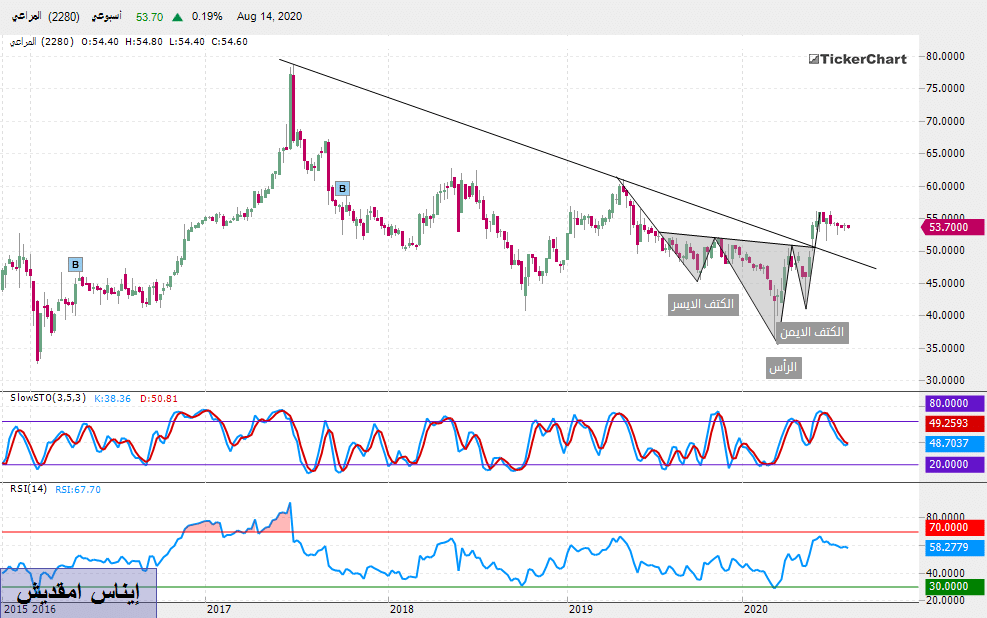Click the red 70.0000 RSI overbought tag
The image size is (987, 618).
pyautogui.click(x=947, y=527)
